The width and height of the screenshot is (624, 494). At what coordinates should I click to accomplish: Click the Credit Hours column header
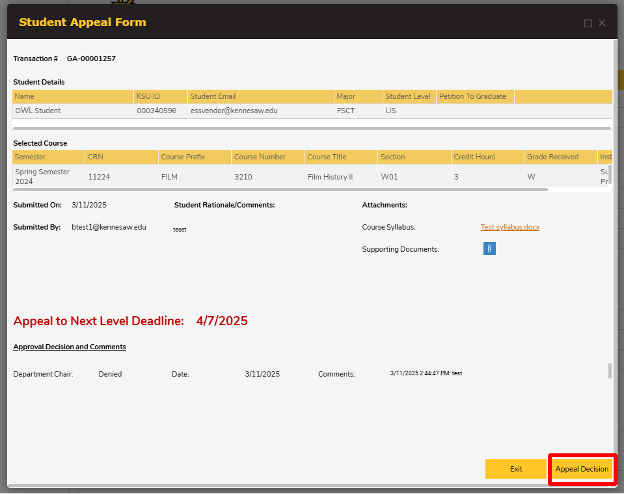pos(485,157)
